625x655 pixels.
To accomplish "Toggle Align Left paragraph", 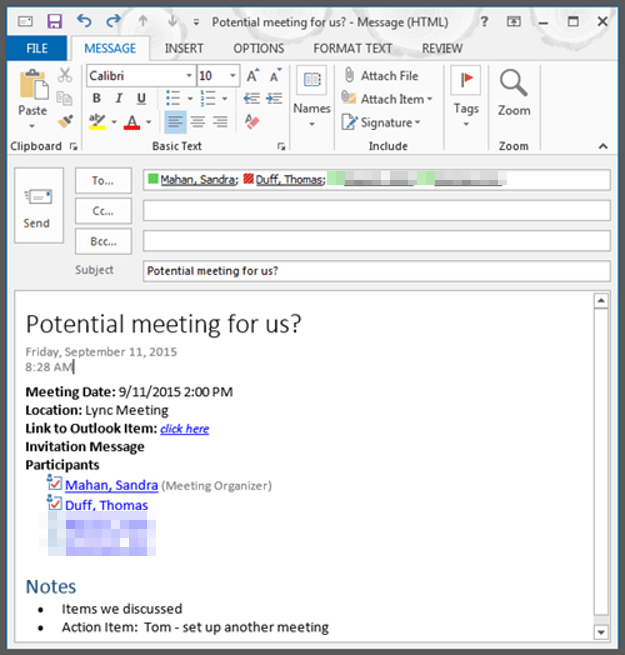I will click(x=175, y=122).
